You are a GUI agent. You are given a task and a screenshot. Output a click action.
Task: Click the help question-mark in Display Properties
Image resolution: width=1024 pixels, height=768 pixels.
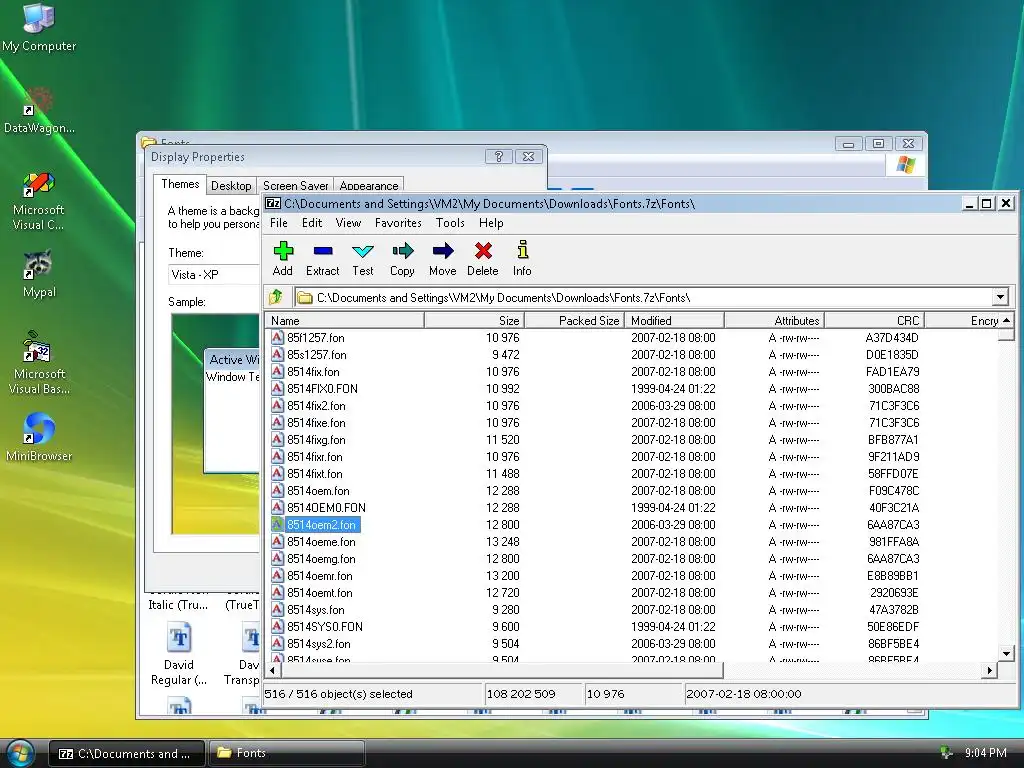click(499, 157)
